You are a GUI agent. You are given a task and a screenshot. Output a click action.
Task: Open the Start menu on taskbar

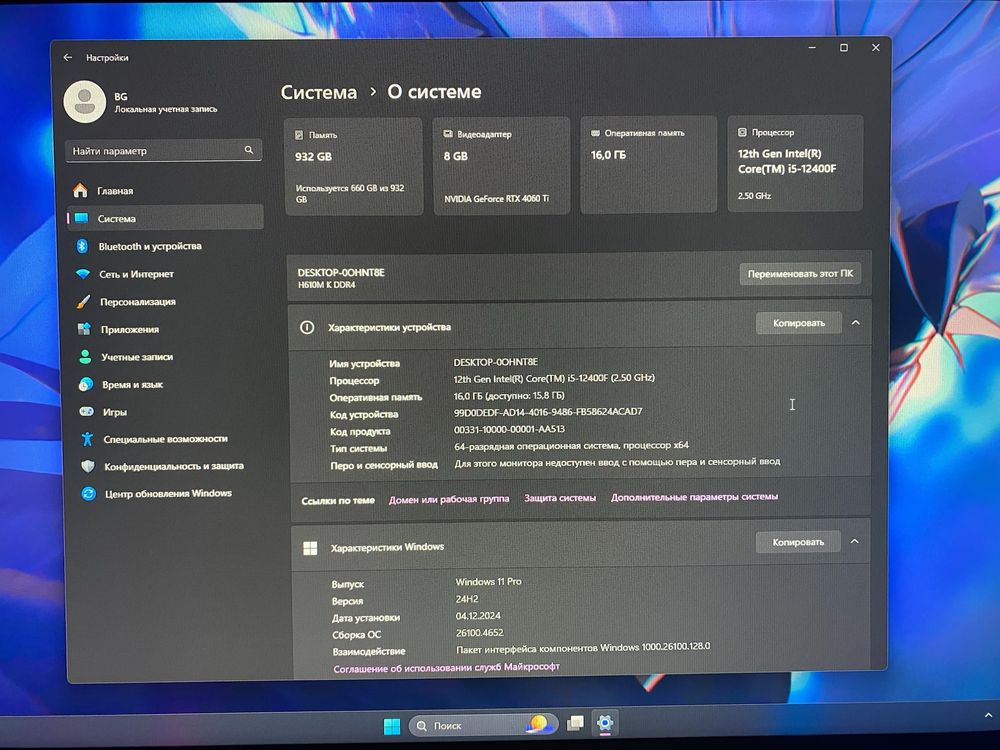[x=392, y=726]
